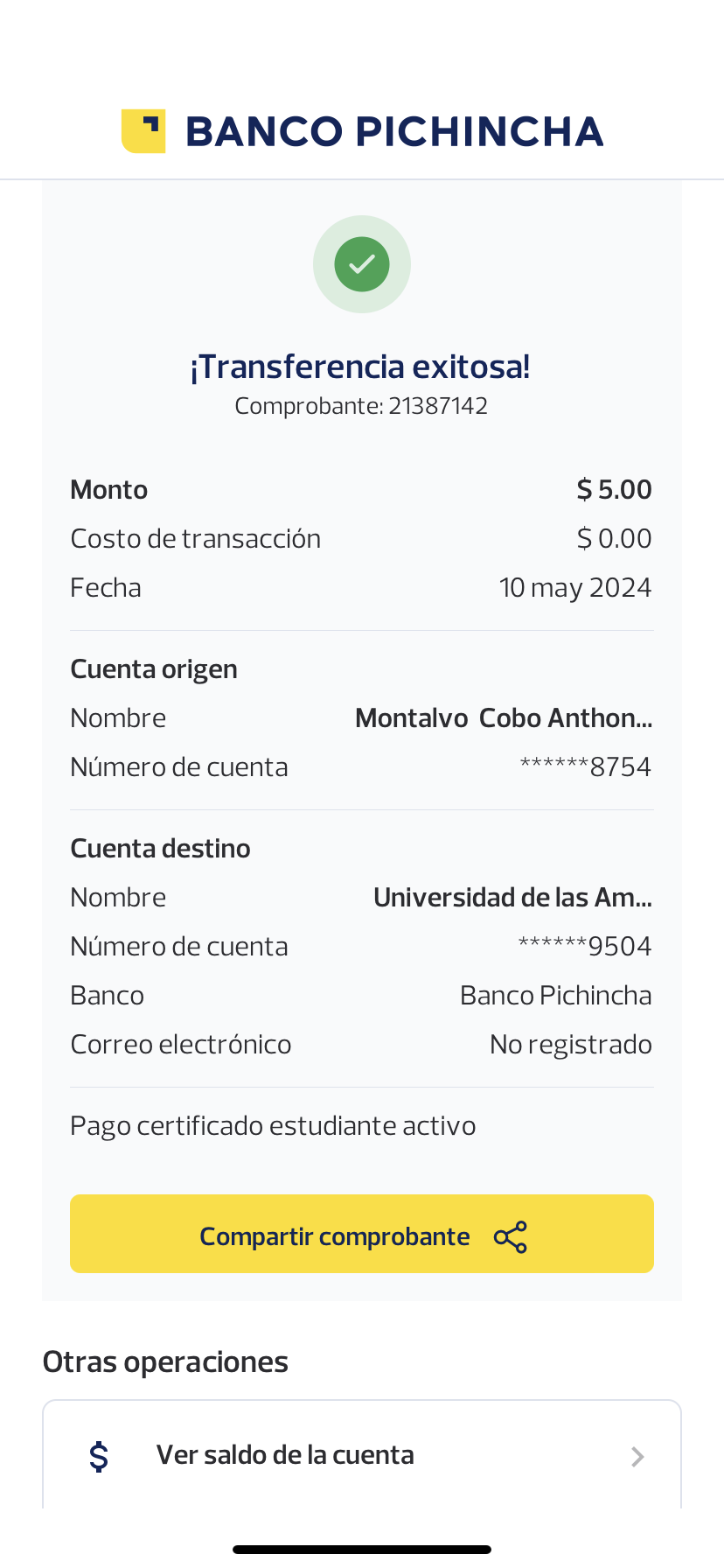Tap the Comprobante number 21387142
Viewport: 724px width, 1568px height.
click(x=437, y=406)
